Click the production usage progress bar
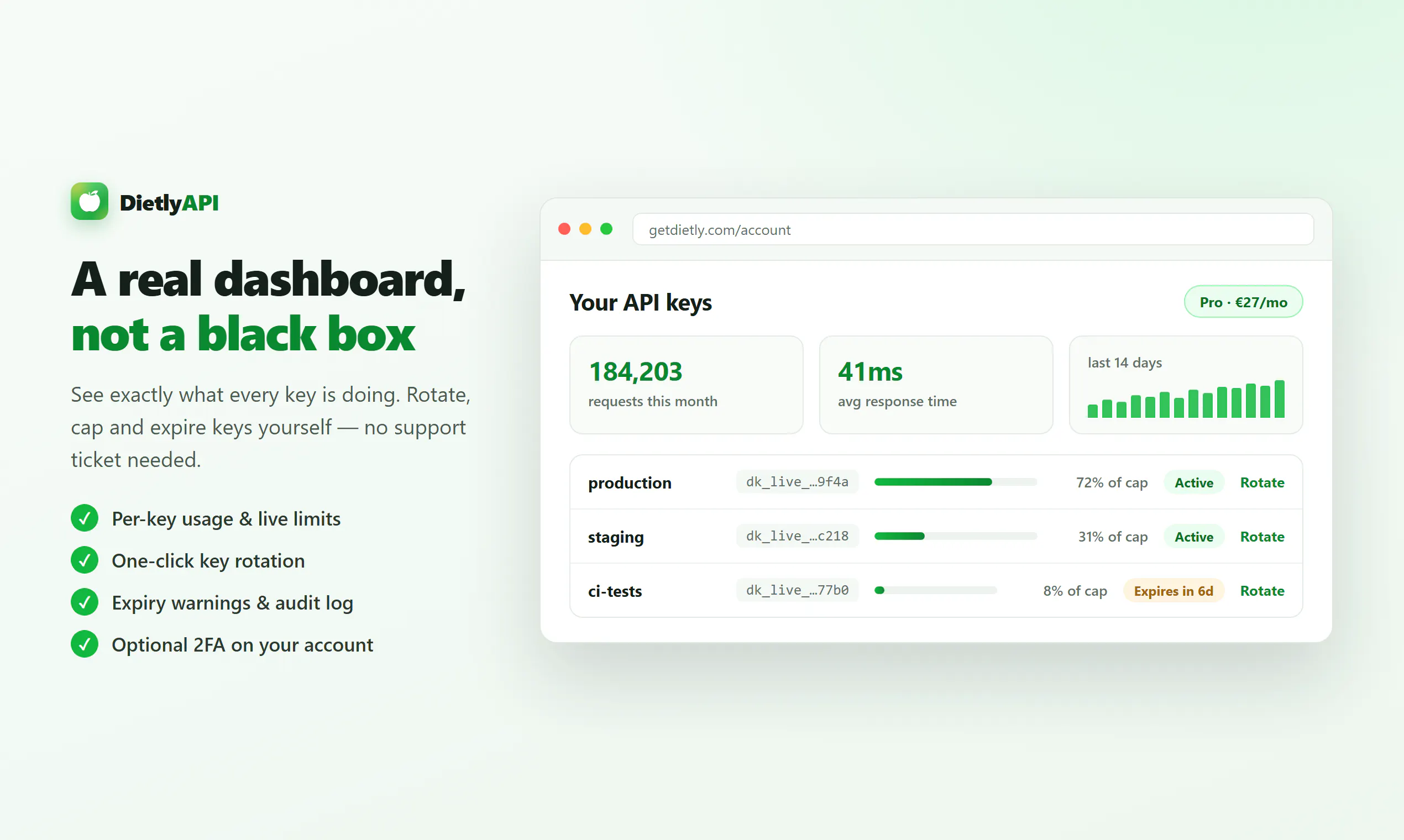This screenshot has height=840, width=1404. point(955,482)
